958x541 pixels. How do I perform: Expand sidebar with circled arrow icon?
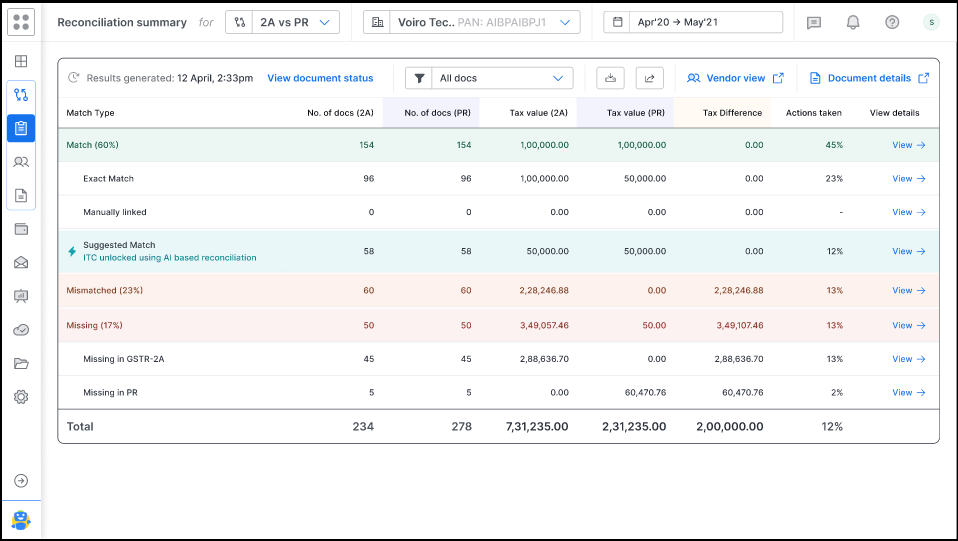point(21,481)
